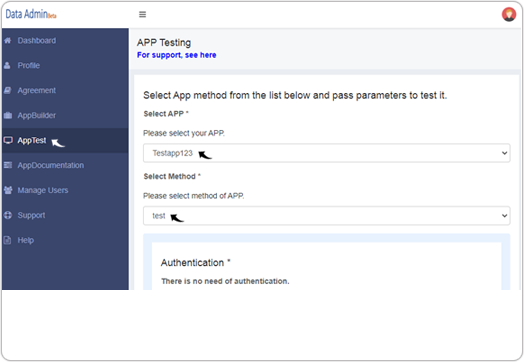Click the chevron arrow of Testapp123 dropdown
The image size is (524, 362).
(x=504, y=153)
